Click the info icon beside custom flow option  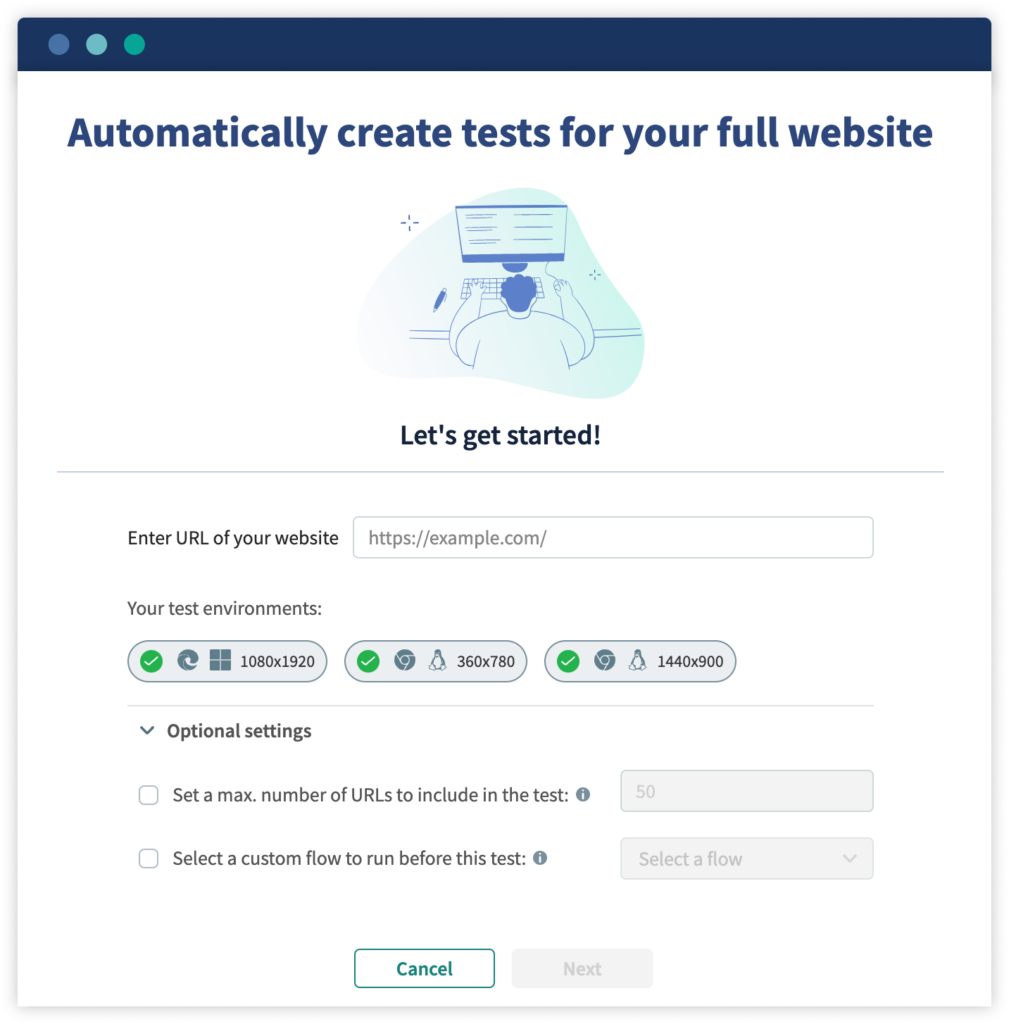[539, 858]
